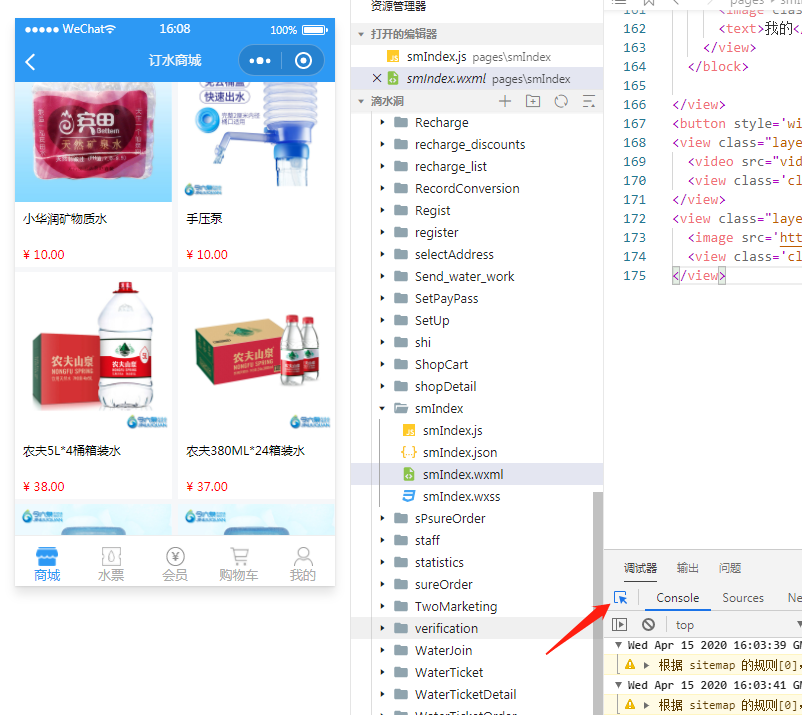802x715 pixels.
Task: Click the collapse all icon in explorer
Action: (589, 101)
